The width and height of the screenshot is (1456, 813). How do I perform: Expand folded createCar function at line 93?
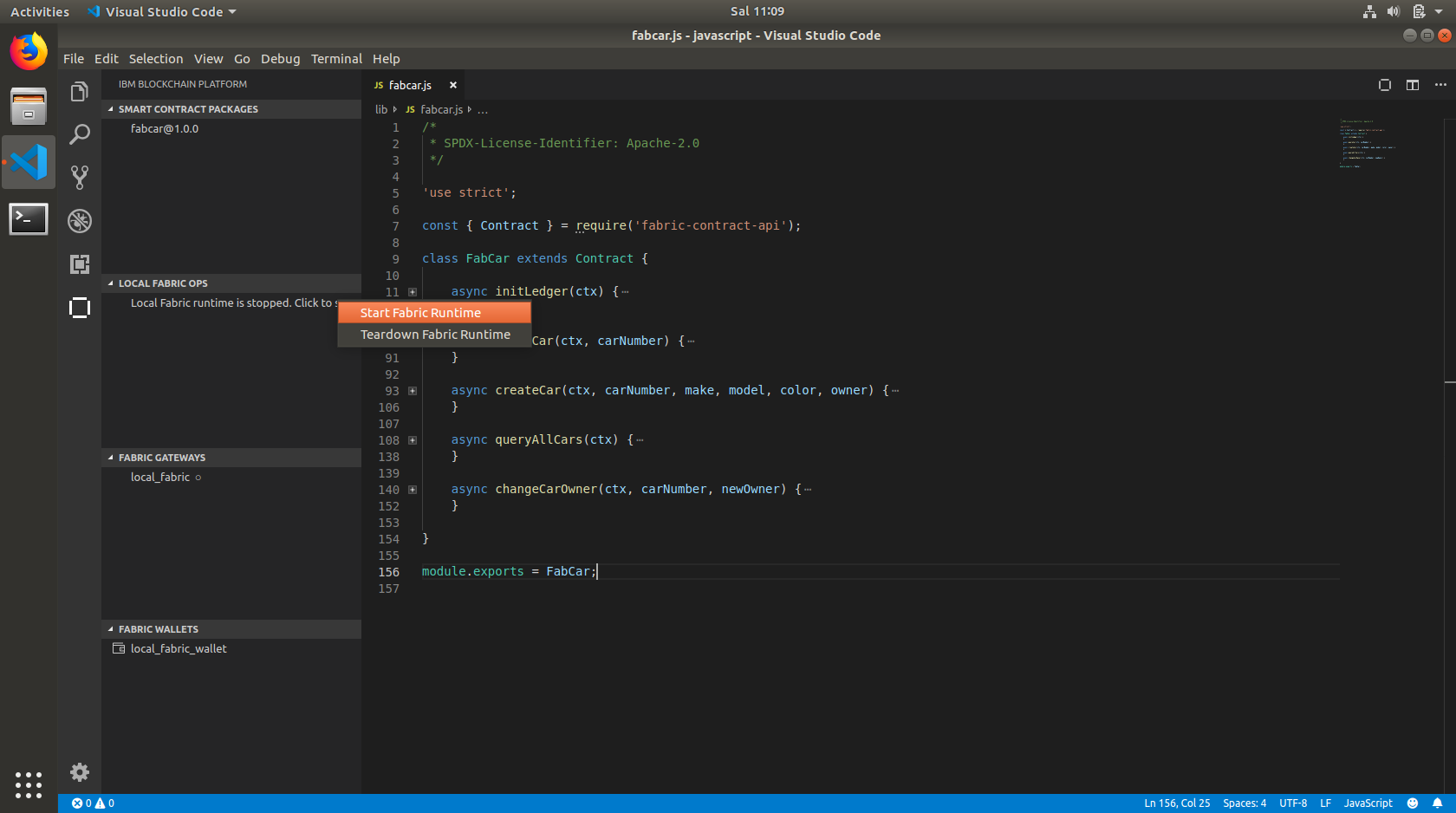click(x=413, y=391)
